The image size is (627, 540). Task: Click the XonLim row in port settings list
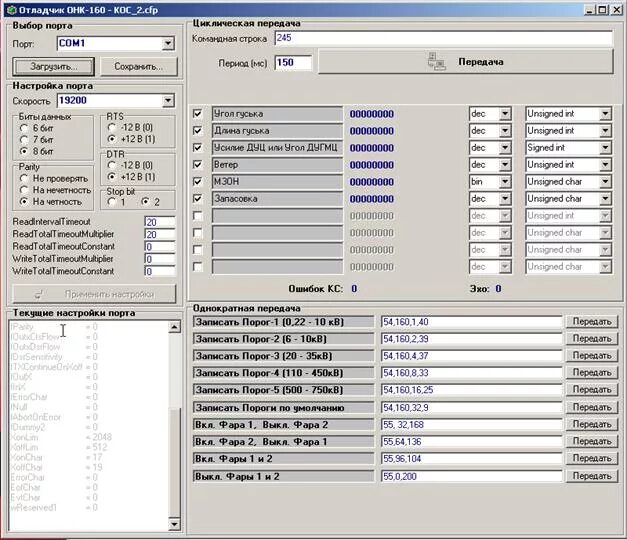60,437
